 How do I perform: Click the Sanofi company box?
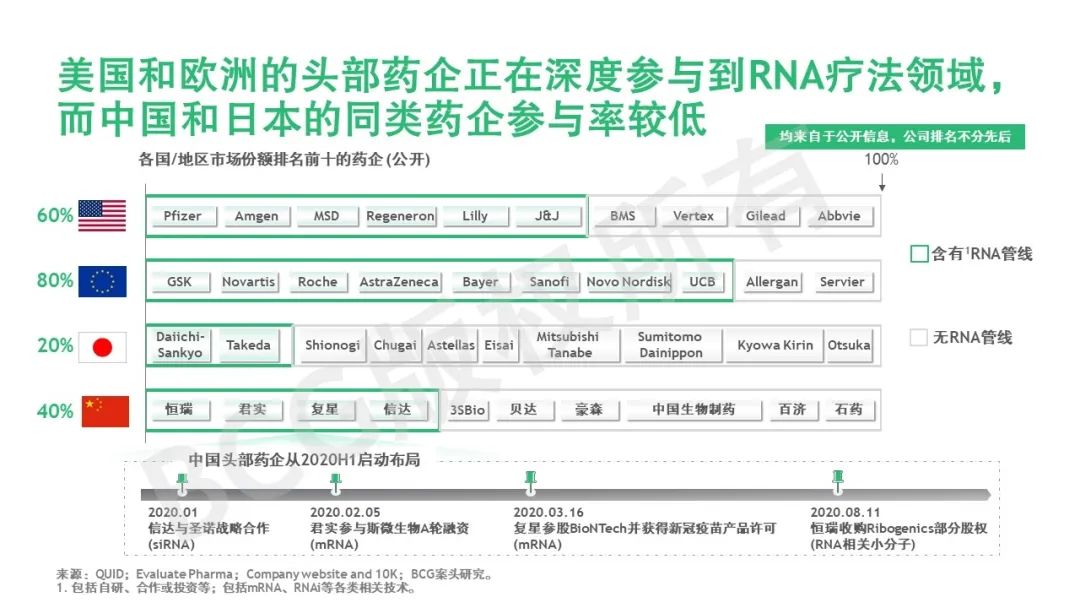click(549, 282)
